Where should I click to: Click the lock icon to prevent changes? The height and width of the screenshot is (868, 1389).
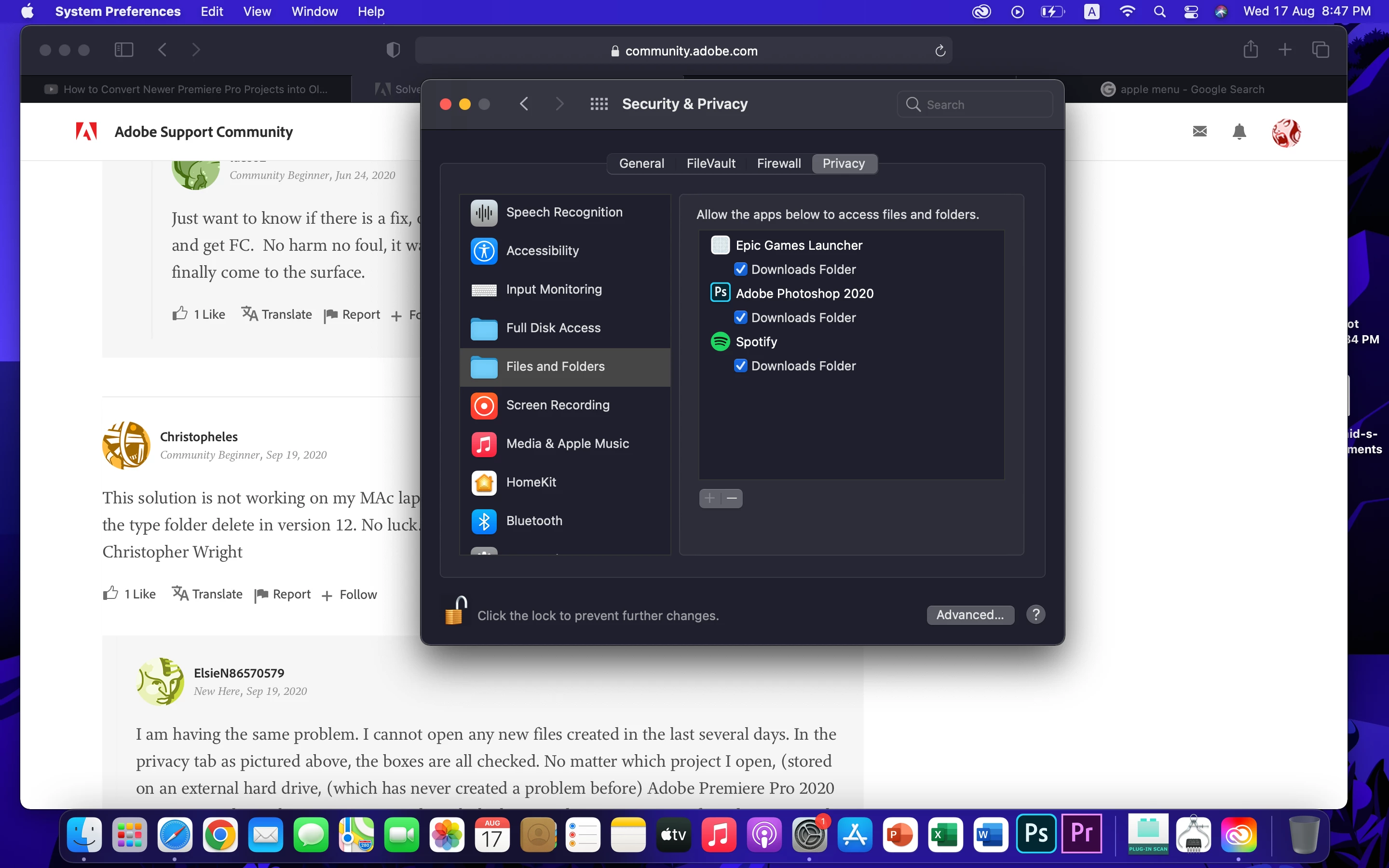point(456,611)
